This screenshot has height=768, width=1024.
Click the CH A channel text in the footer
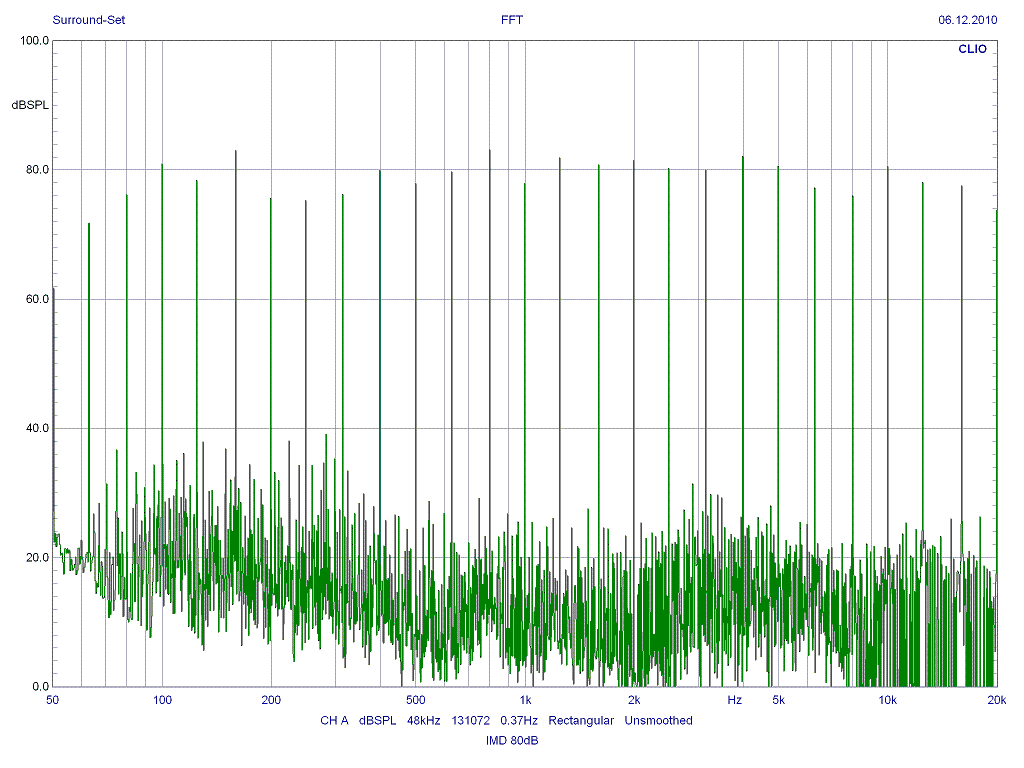pyautogui.click(x=334, y=720)
